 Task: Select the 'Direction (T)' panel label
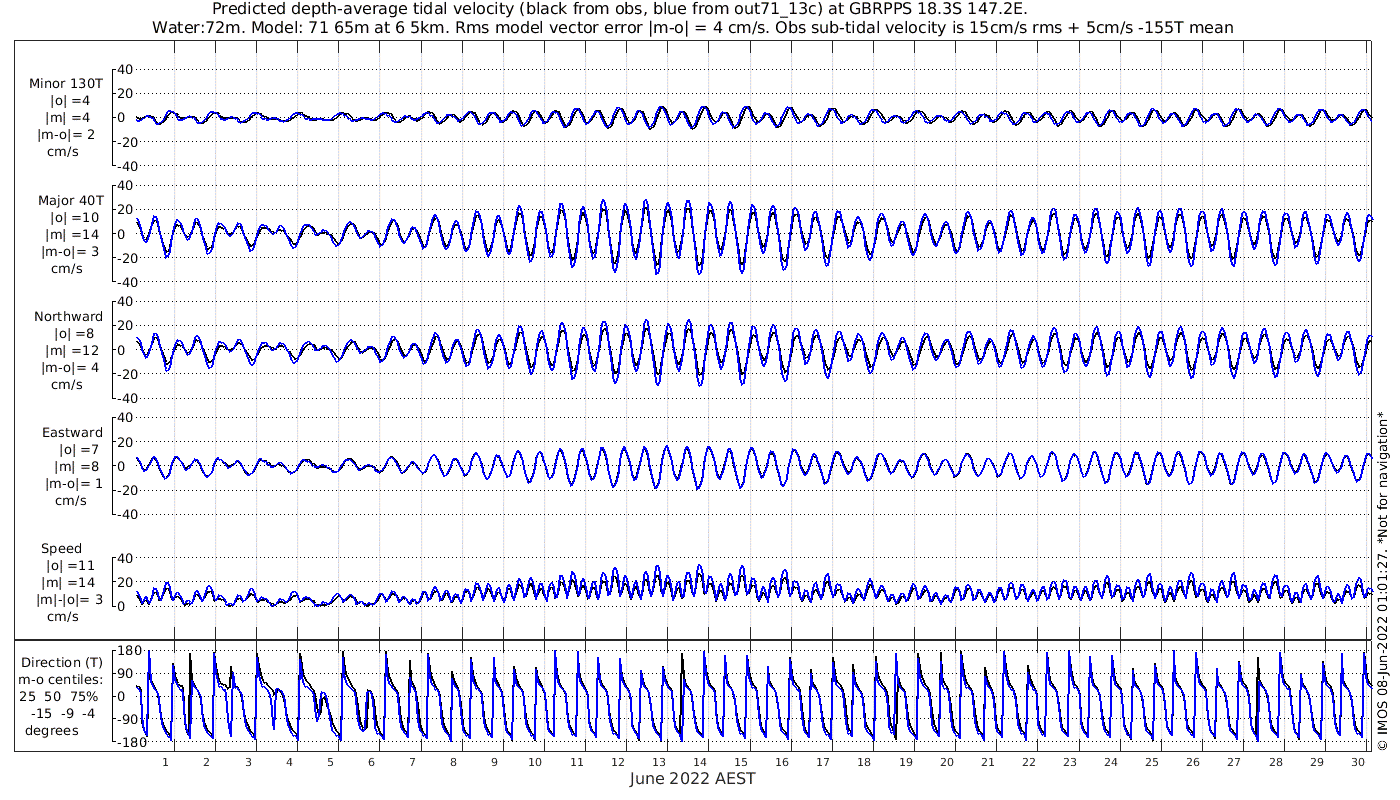pos(61,662)
